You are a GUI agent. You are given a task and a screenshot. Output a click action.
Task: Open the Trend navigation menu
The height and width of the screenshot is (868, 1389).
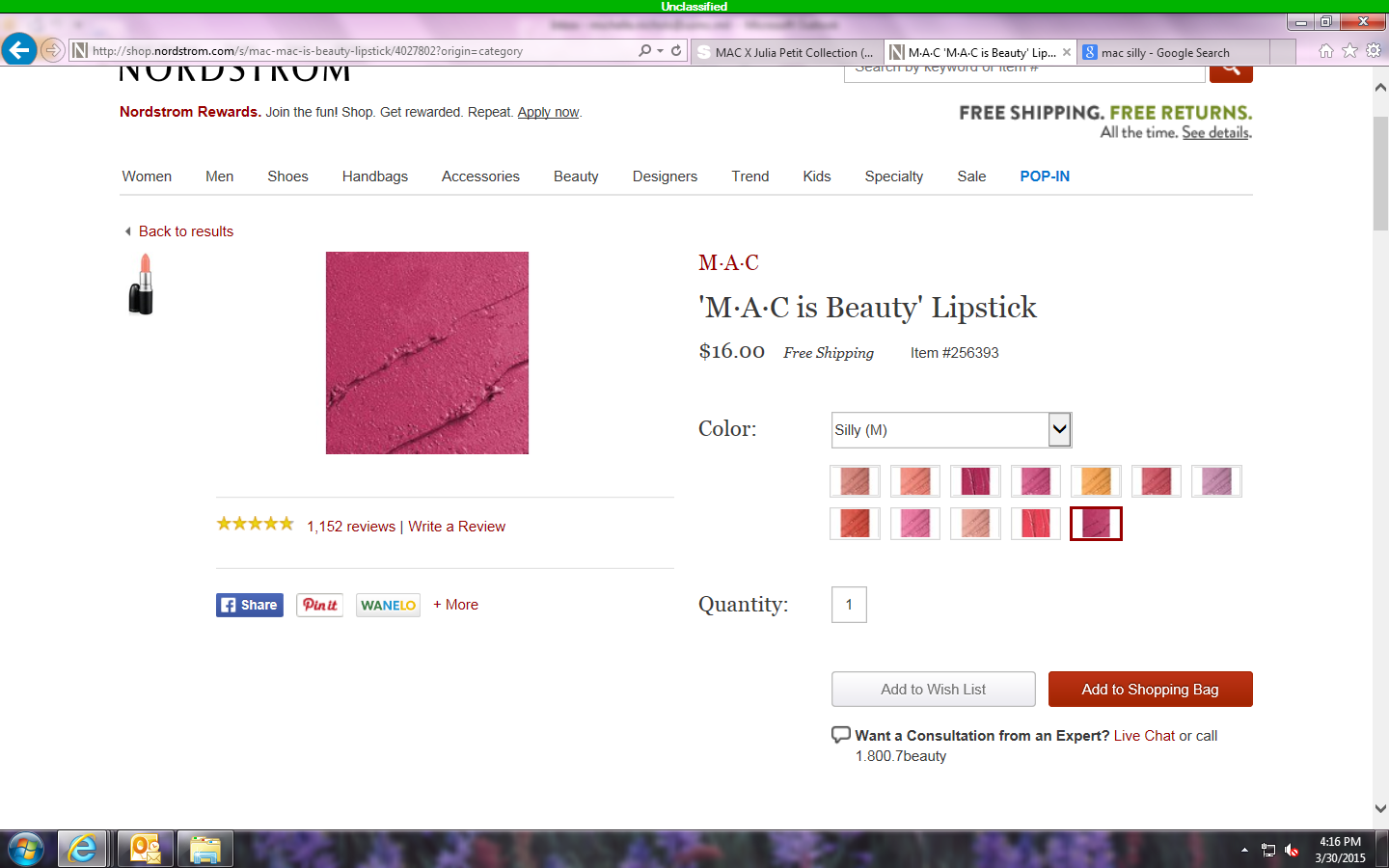(750, 176)
